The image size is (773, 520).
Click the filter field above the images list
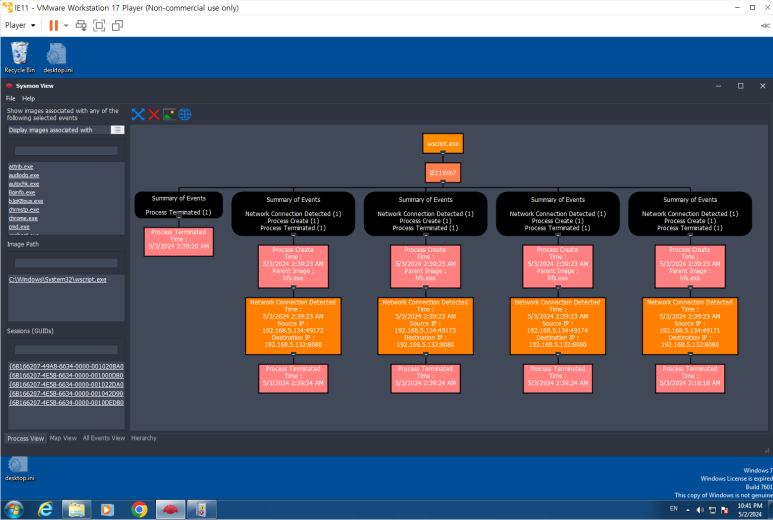click(66, 151)
